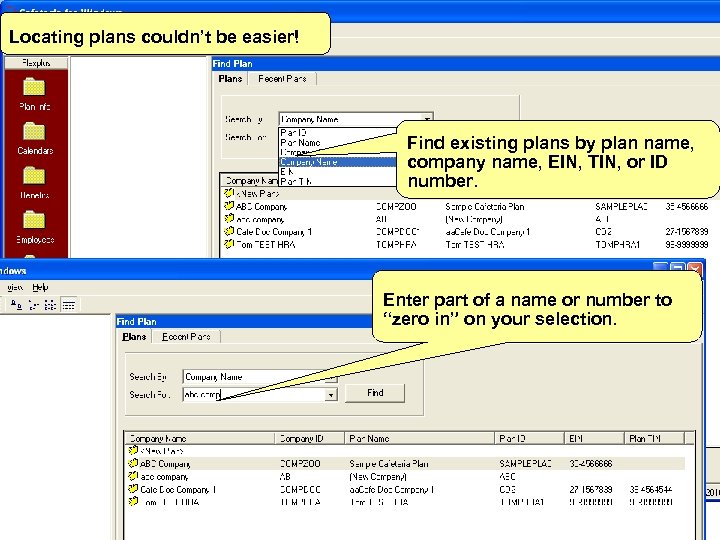720x540 pixels.
Task: Click 'COMPZOO' company ID in the back window
Action: pyautogui.click(x=396, y=207)
